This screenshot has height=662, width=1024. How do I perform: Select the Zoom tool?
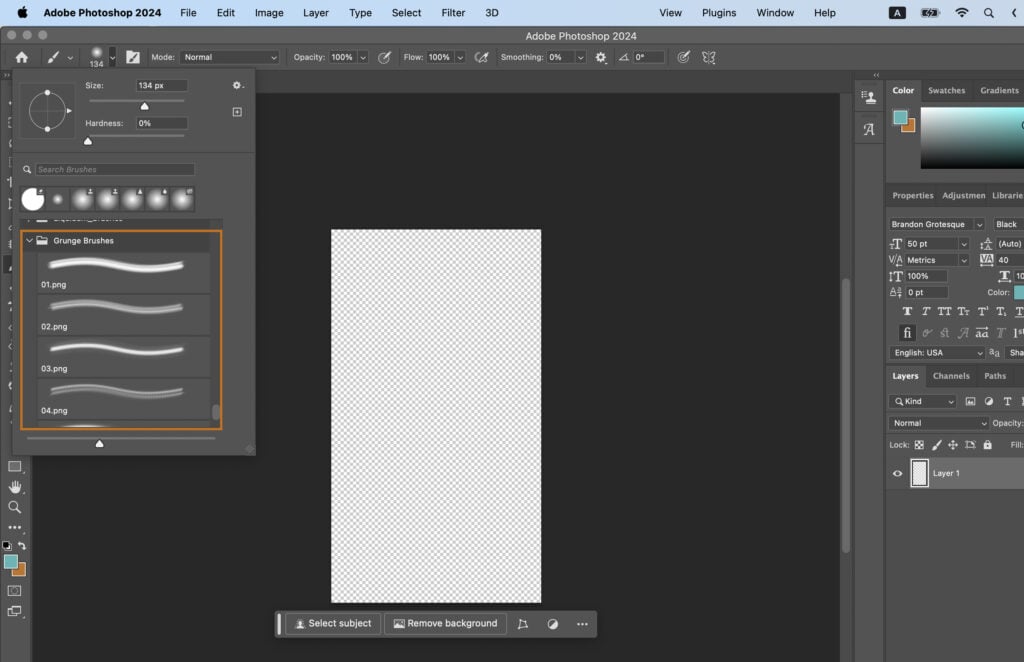coord(13,507)
